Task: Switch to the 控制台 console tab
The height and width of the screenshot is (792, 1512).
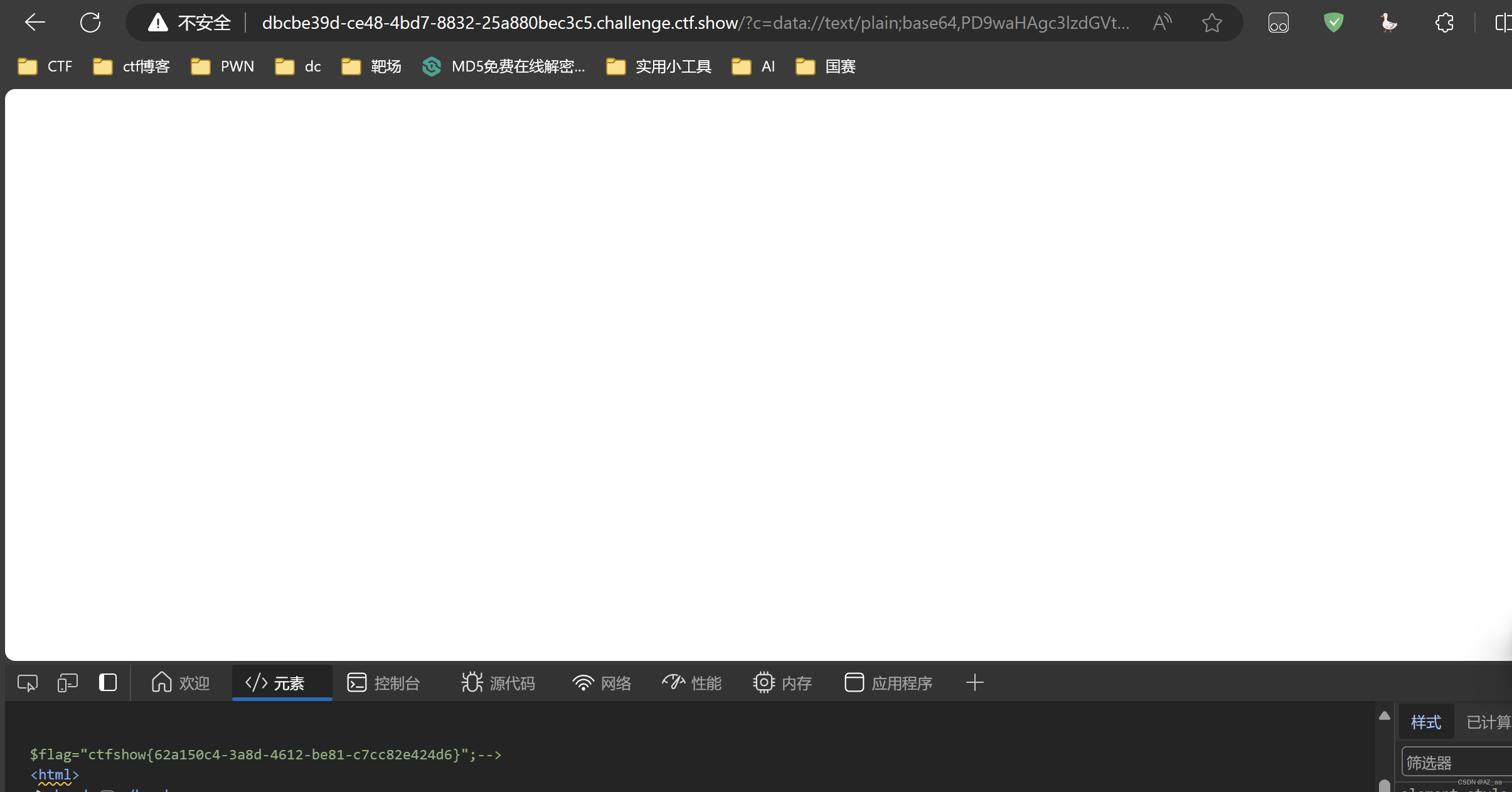Action: (x=383, y=683)
